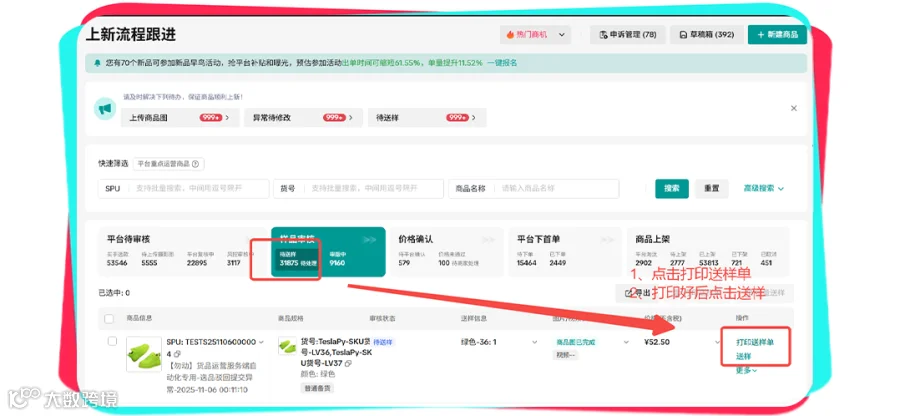Screen dimensions: 900x416
Task: Click the green 搜索 button
Action: [x=672, y=188]
